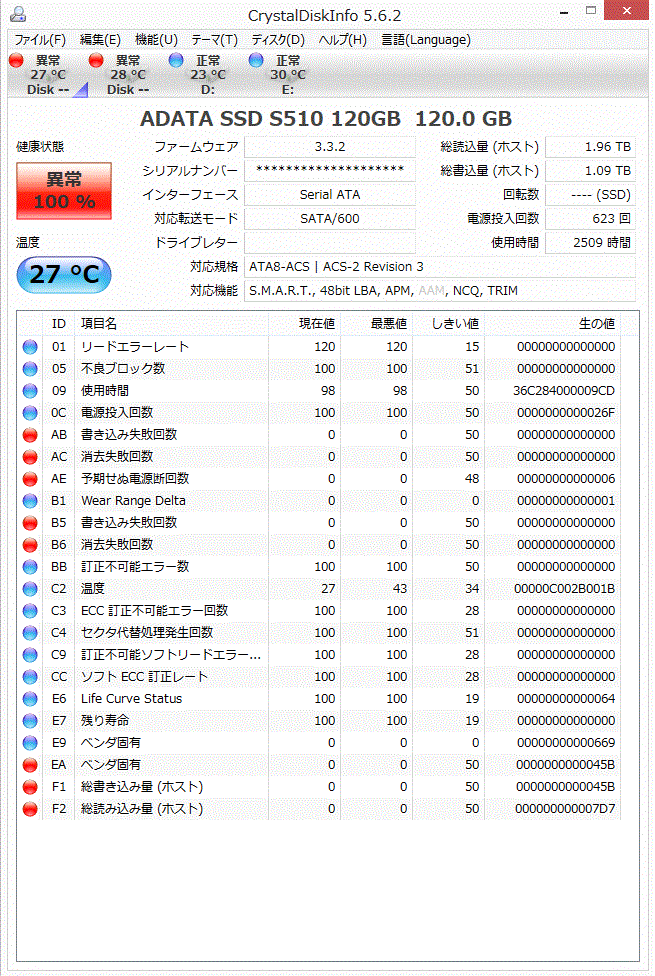
Task: Click the red status orb for attribute B5
Action: pyautogui.click(x=30, y=523)
